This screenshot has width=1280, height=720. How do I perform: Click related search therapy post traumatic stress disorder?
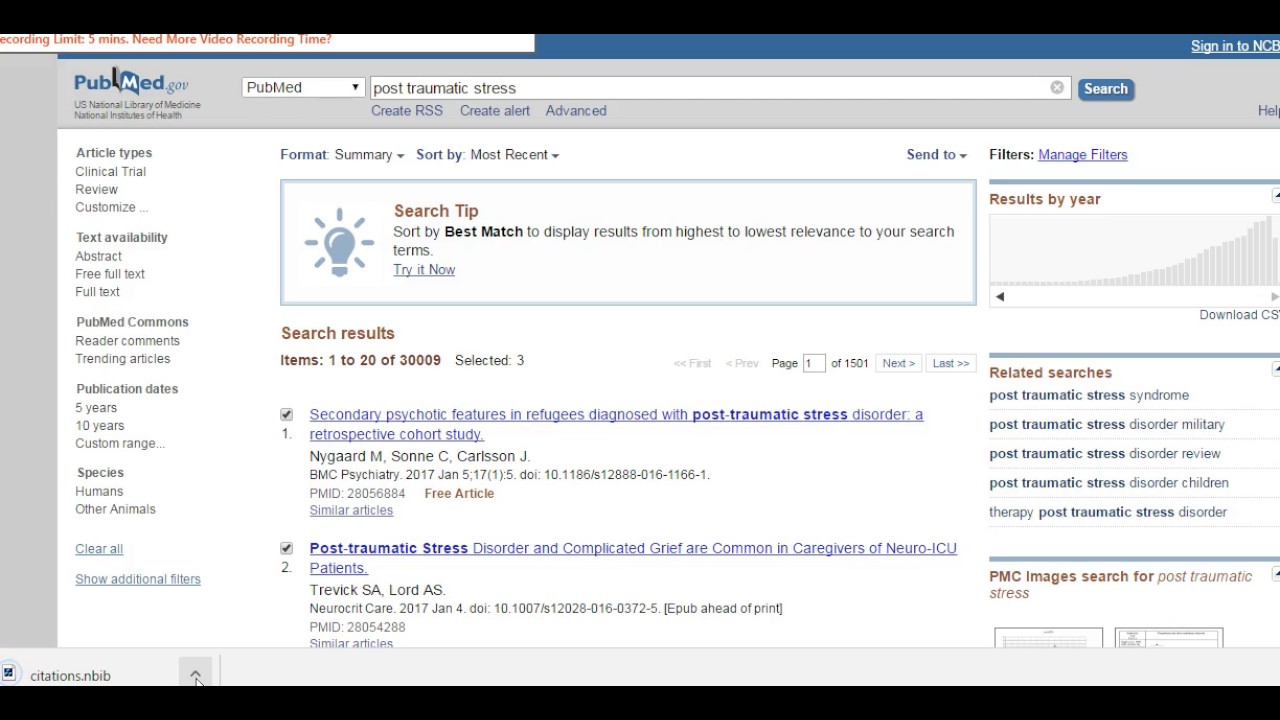pyautogui.click(x=1108, y=512)
